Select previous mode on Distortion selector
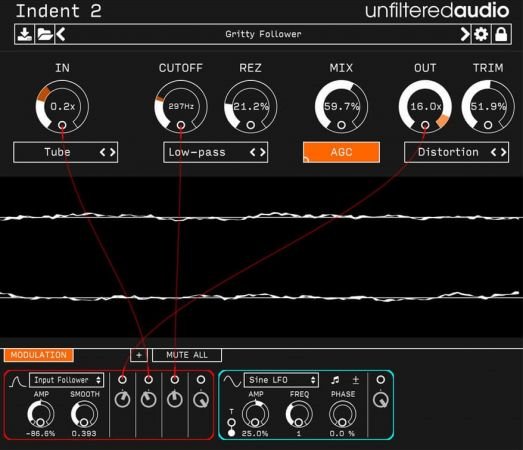This screenshot has width=523, height=450. point(494,152)
